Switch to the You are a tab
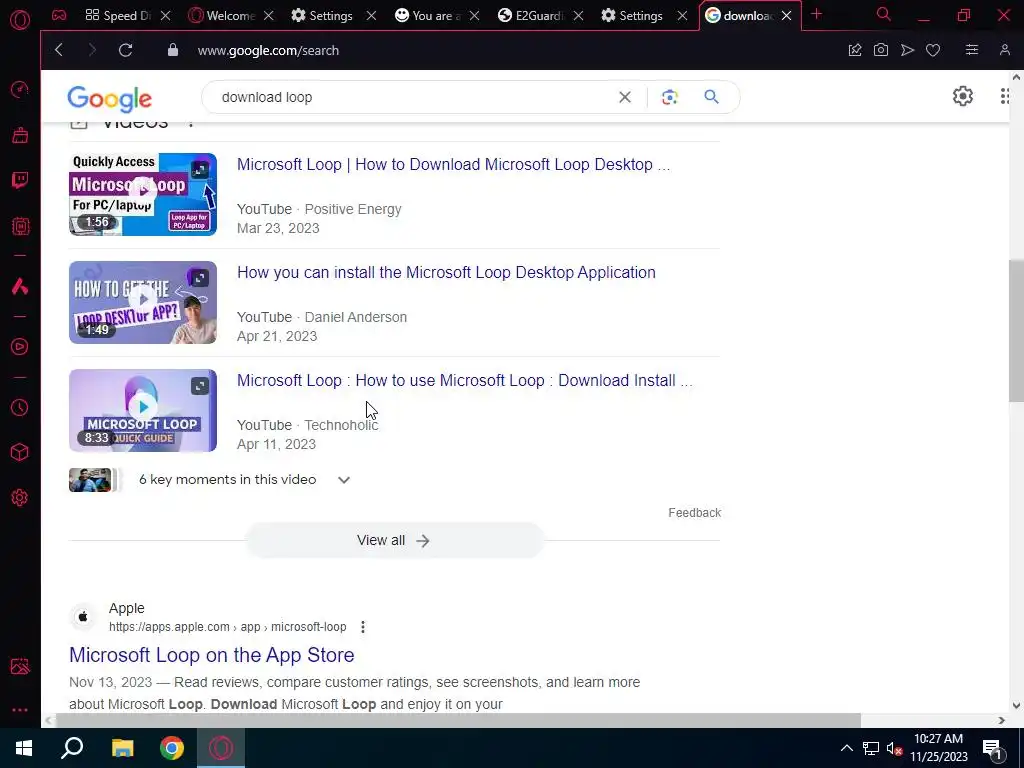 pos(428,16)
